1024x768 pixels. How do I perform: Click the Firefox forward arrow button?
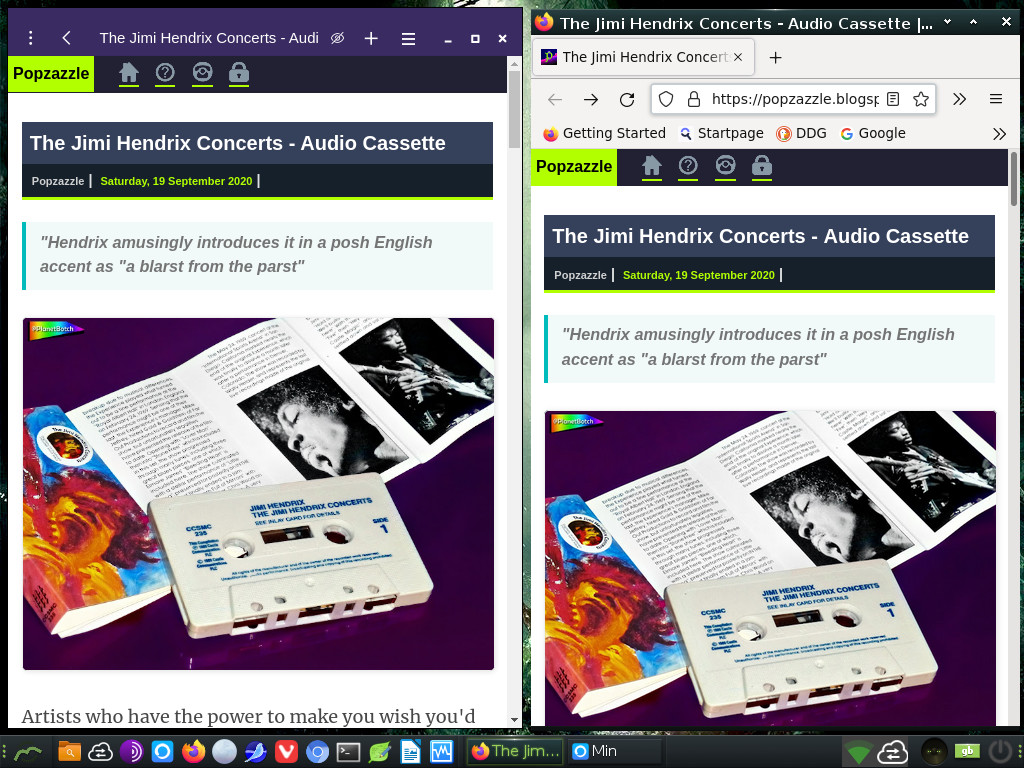point(591,99)
